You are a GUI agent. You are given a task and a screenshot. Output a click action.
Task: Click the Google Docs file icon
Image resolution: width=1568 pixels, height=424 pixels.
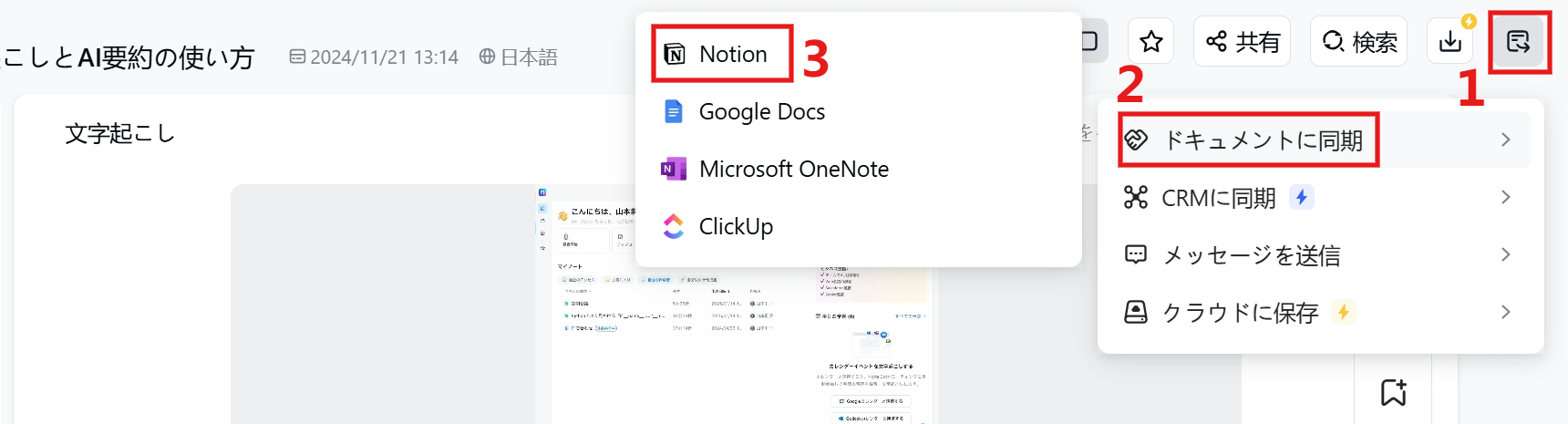coord(674,112)
